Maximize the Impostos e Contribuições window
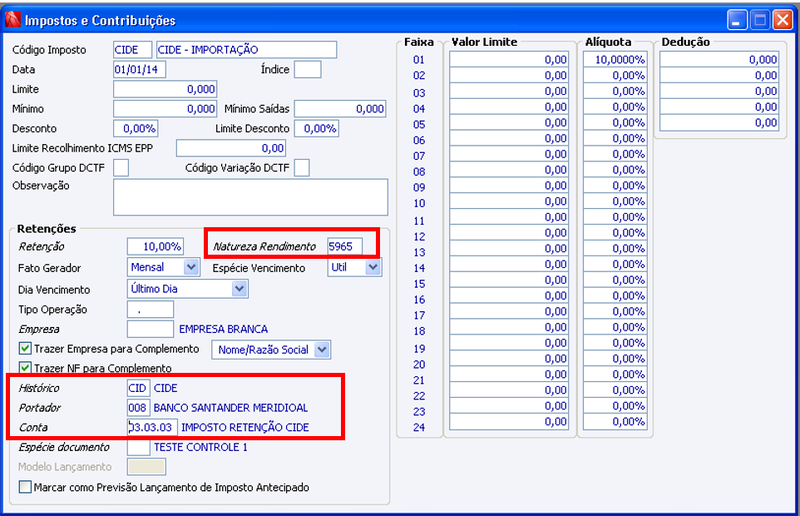The image size is (800, 516). [x=760, y=20]
